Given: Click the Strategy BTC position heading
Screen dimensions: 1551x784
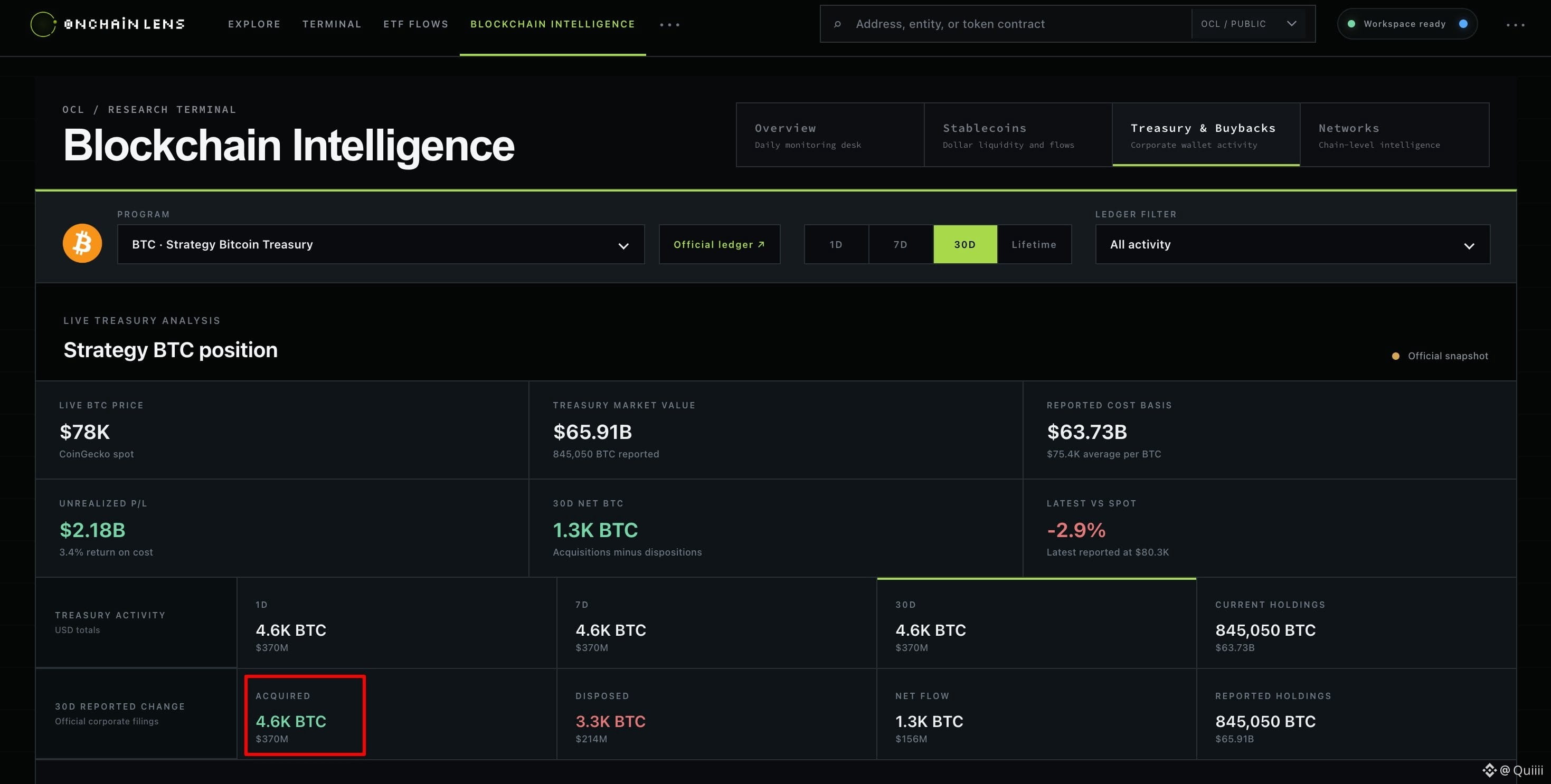Looking at the screenshot, I should click(x=171, y=350).
